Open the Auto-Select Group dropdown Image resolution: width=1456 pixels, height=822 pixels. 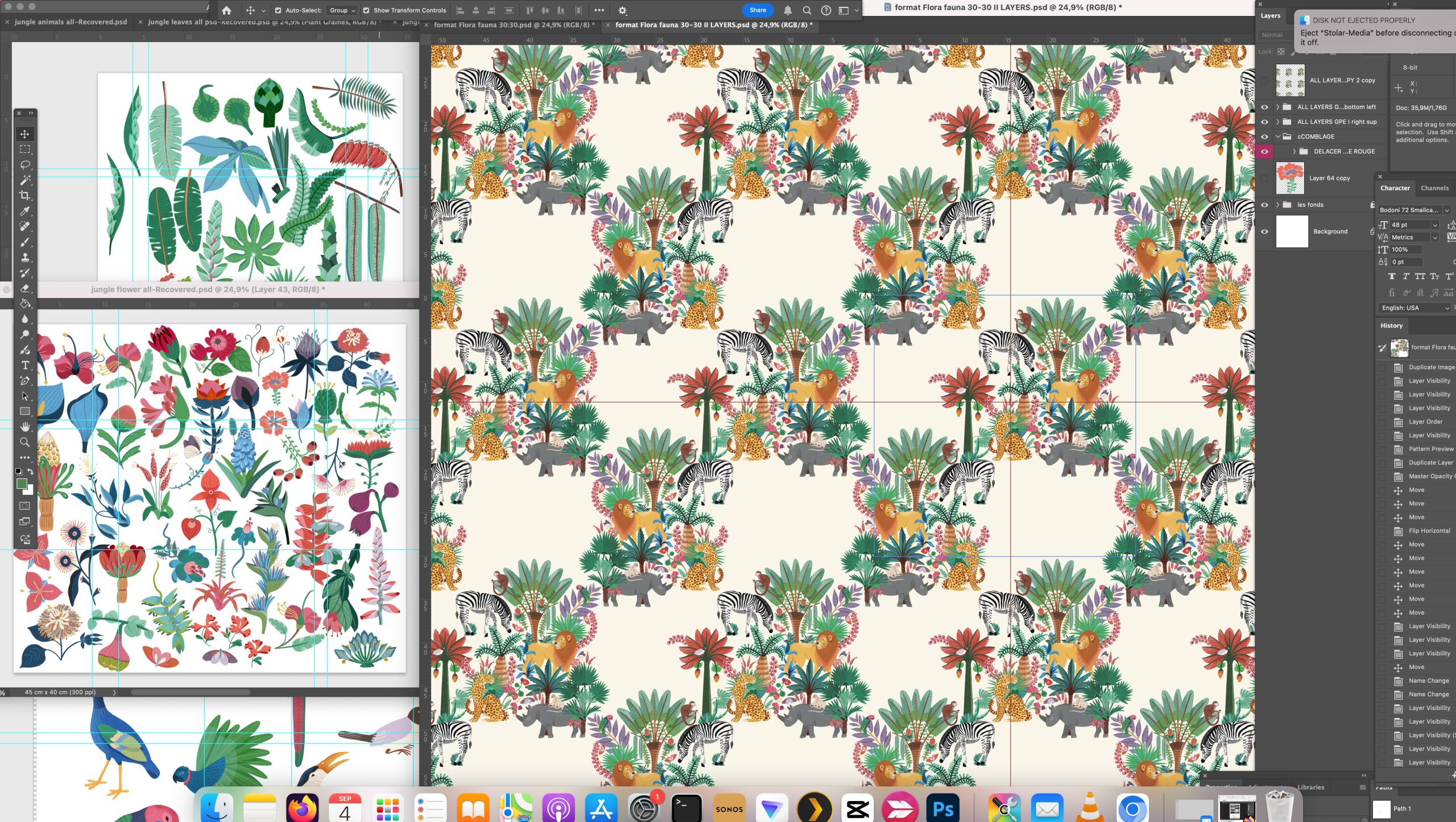[342, 10]
